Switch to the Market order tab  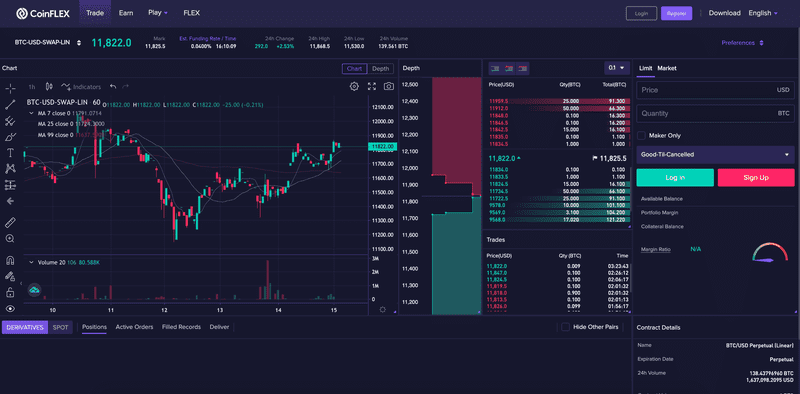click(x=667, y=68)
